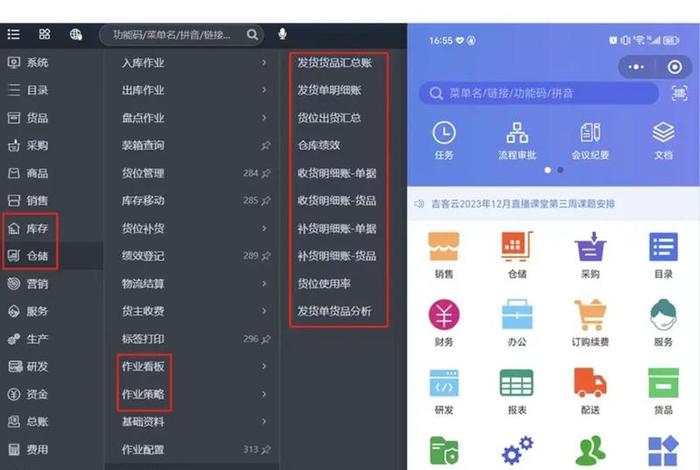Open 发货单货品分析 report
Image resolution: width=700 pixels, height=470 pixels.
335,311
